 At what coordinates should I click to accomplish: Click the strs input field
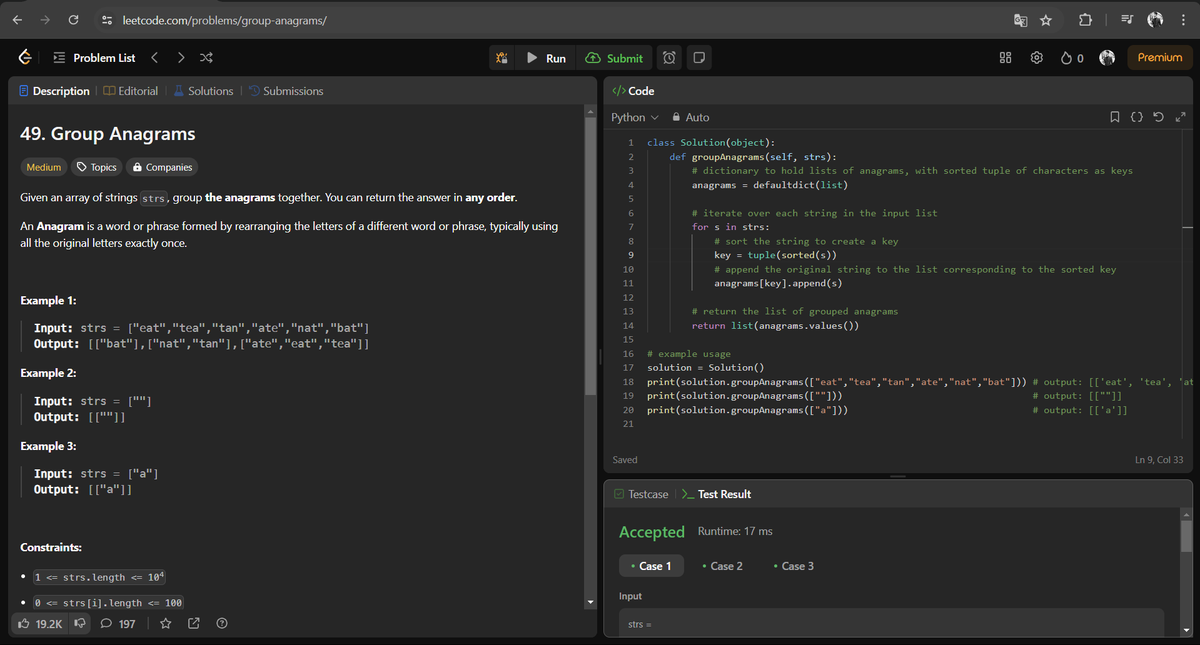[x=891, y=623]
